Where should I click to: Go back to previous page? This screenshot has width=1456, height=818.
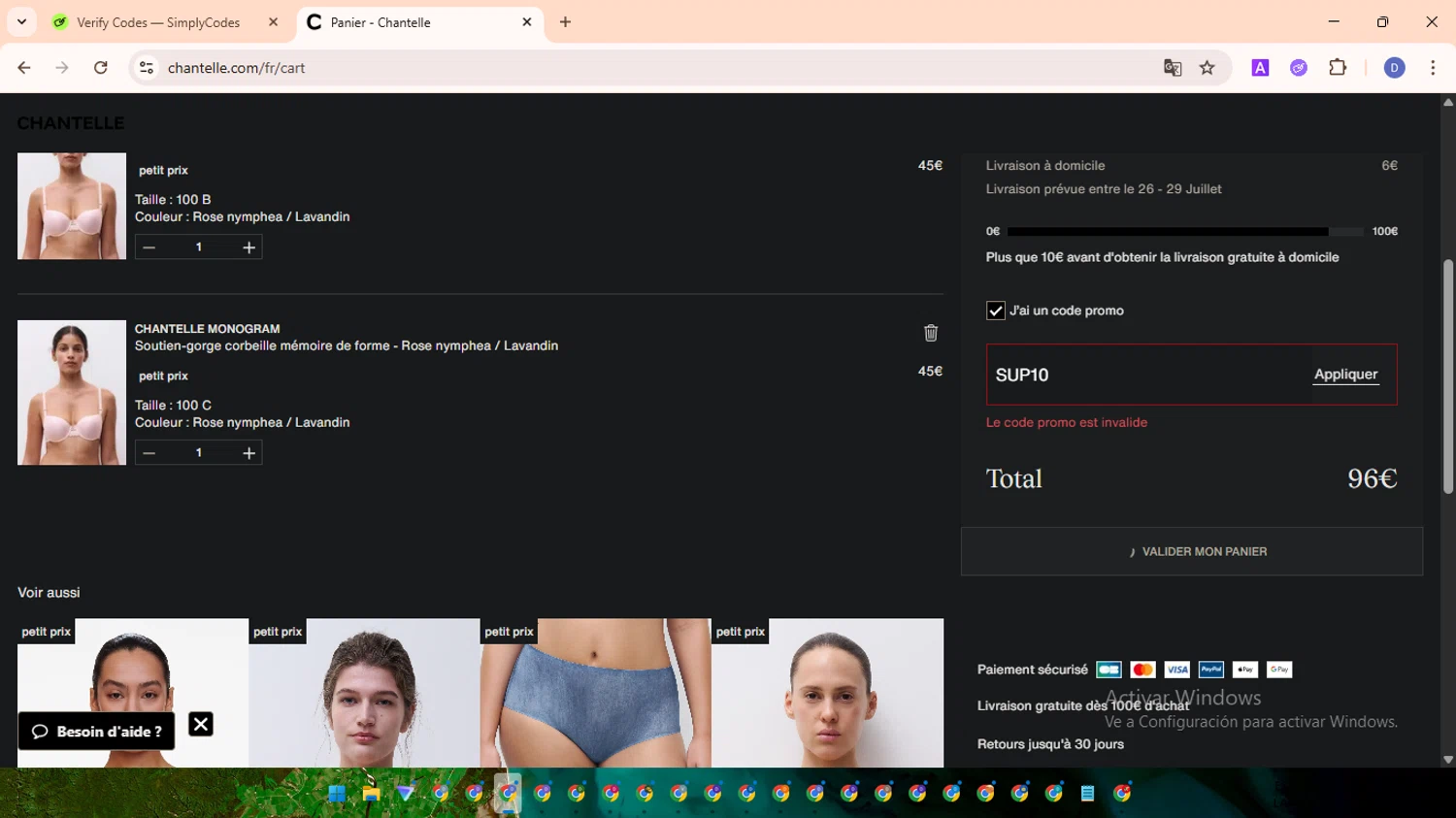[x=24, y=68]
